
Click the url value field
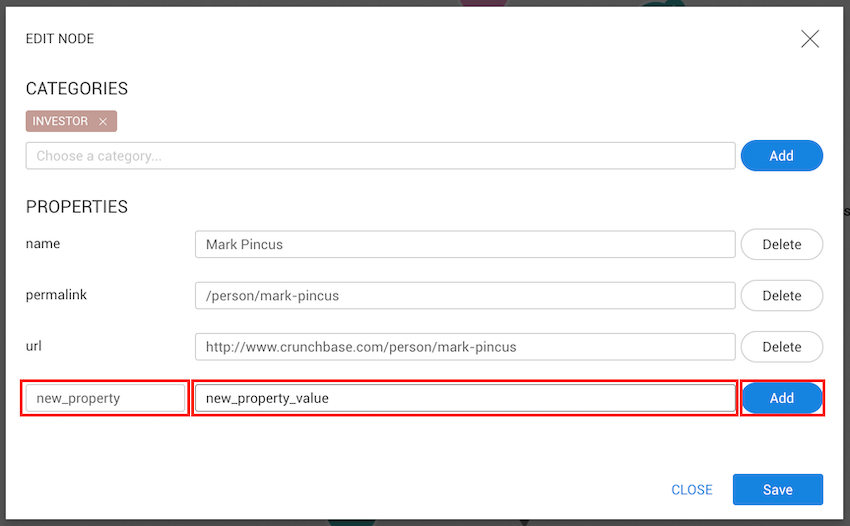[x=465, y=347]
